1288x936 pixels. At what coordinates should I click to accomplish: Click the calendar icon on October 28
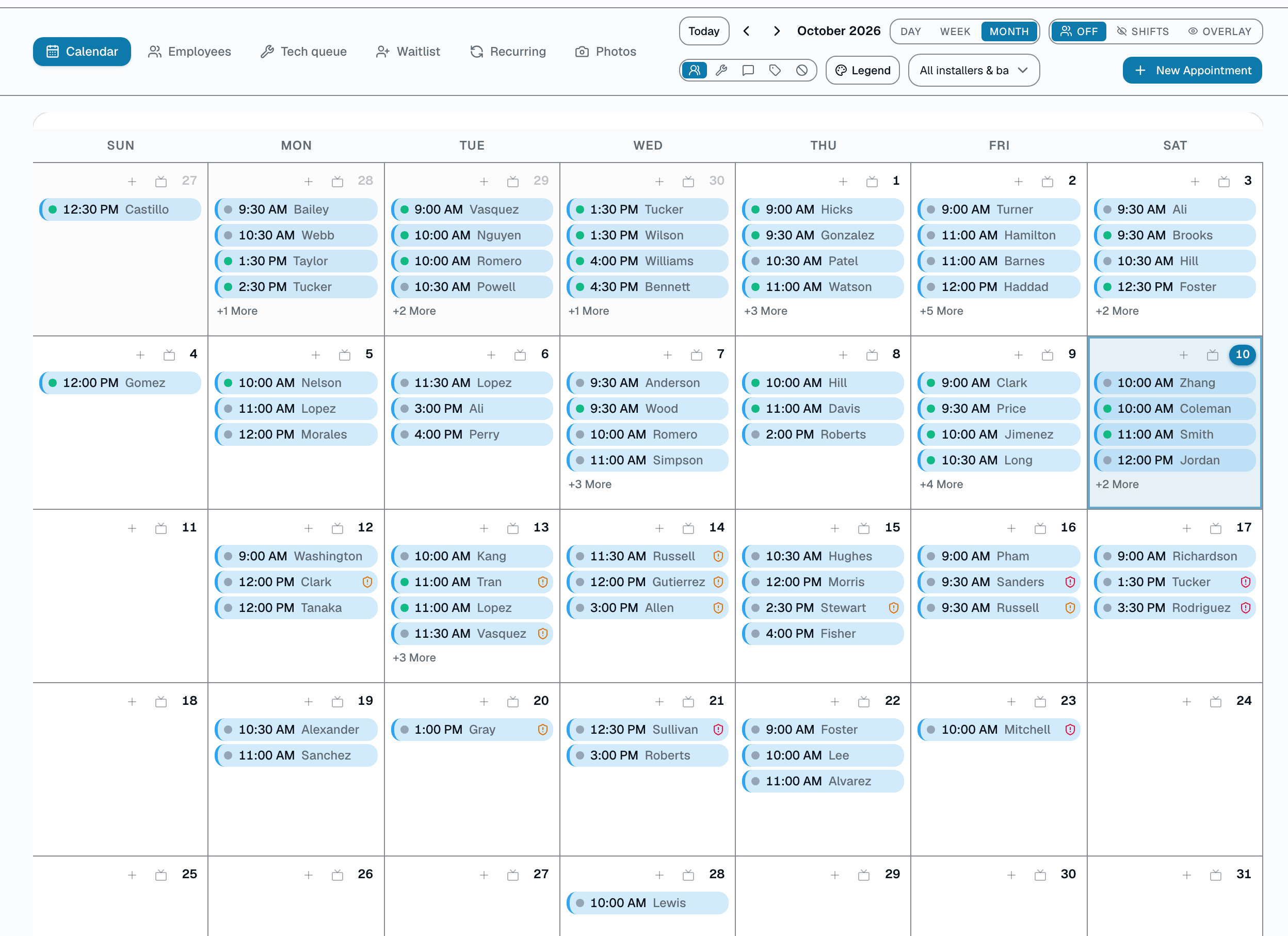pyautogui.click(x=688, y=875)
